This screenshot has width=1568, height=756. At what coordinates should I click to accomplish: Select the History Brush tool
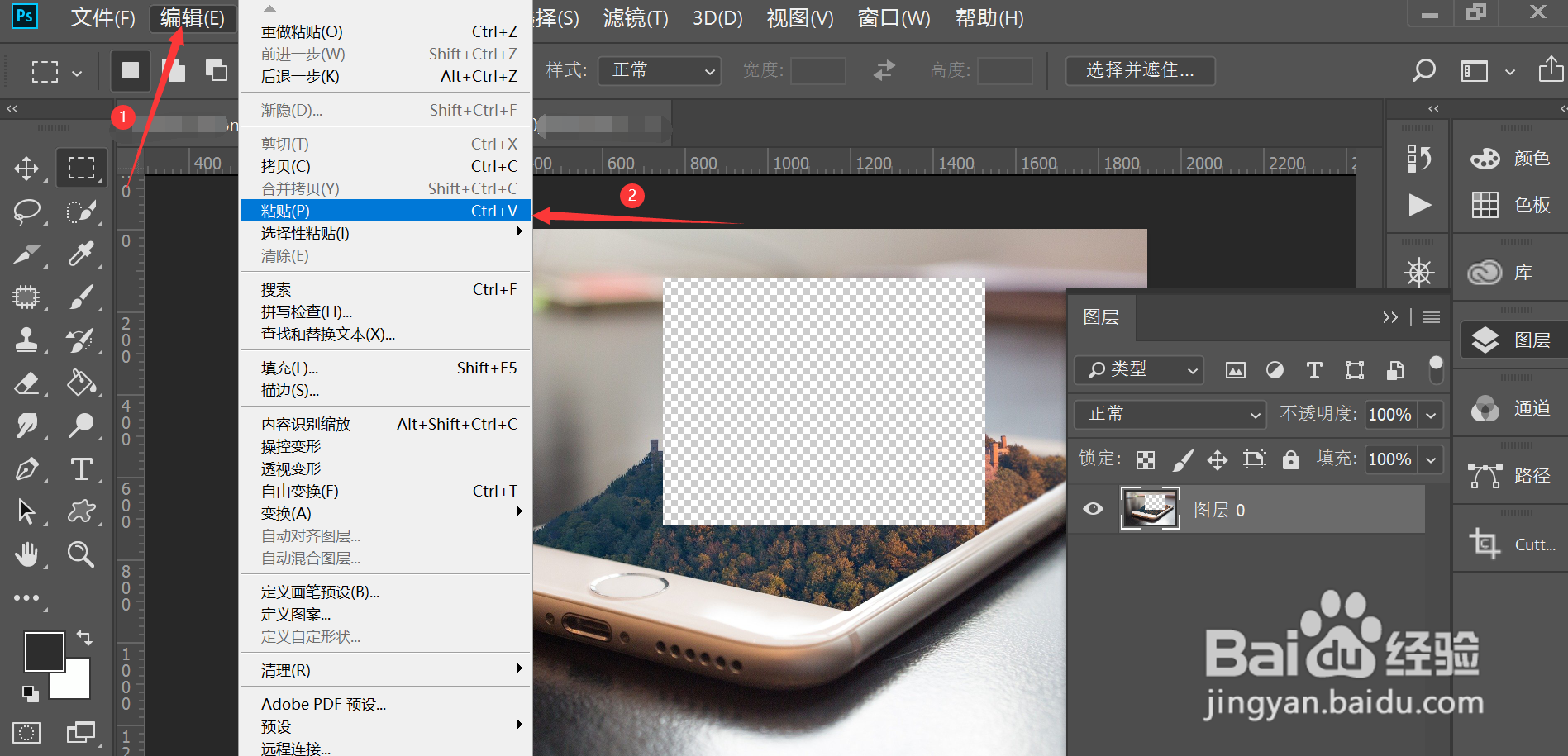point(81,340)
